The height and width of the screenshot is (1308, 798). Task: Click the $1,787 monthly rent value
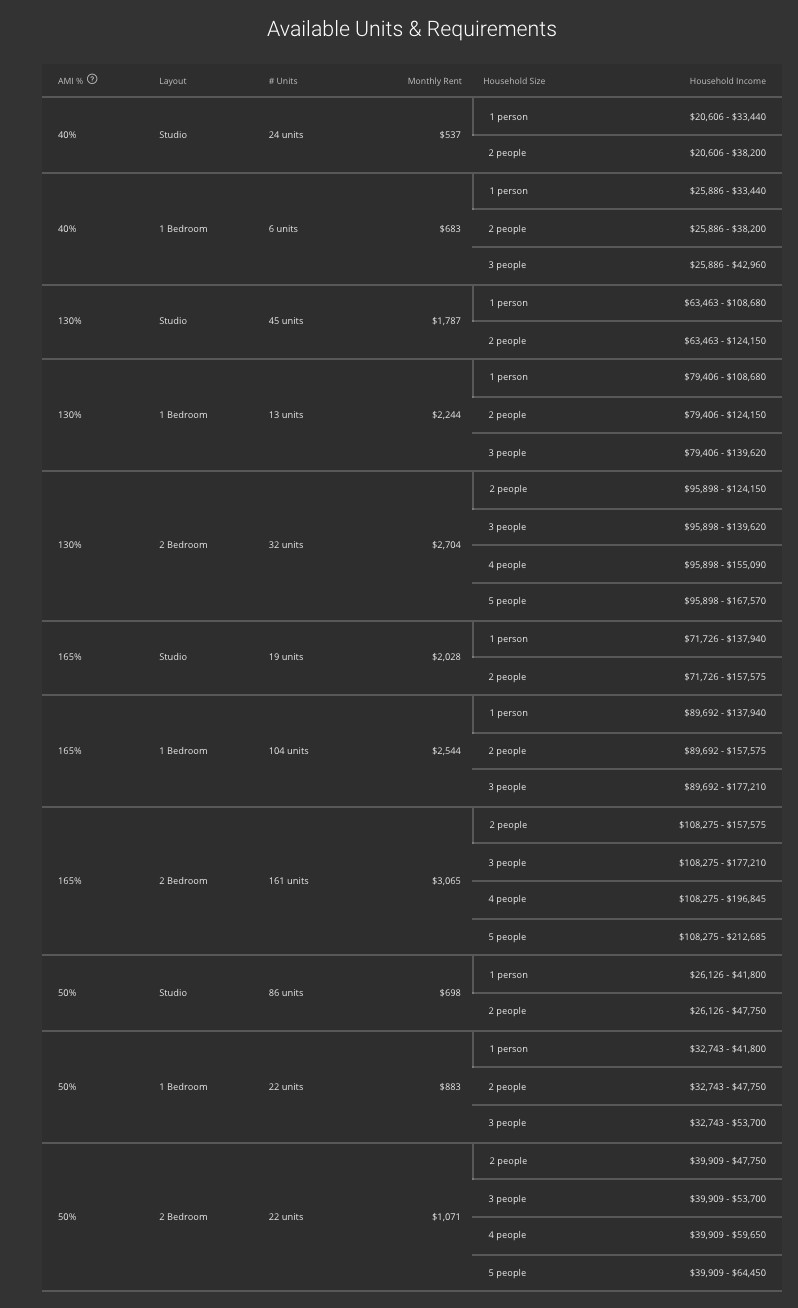[446, 321]
